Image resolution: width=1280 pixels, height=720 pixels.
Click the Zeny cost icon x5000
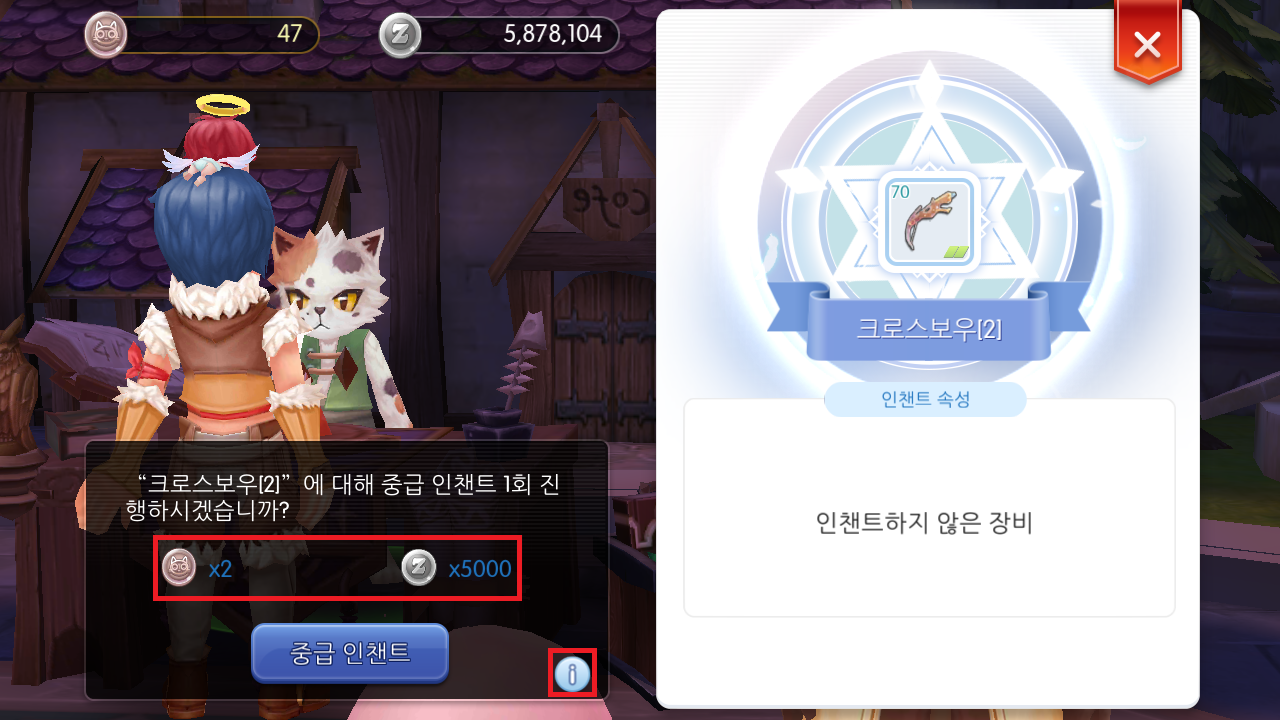(418, 569)
